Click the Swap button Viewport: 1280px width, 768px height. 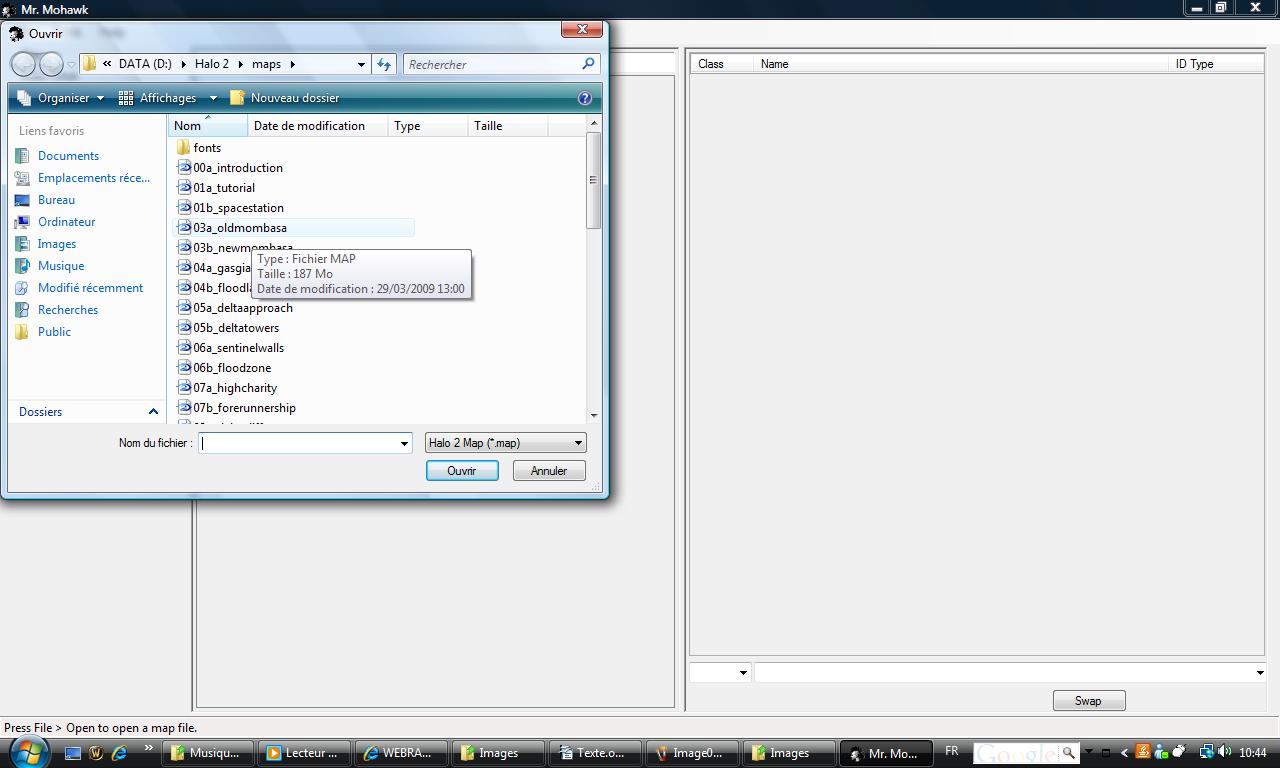coord(1088,701)
